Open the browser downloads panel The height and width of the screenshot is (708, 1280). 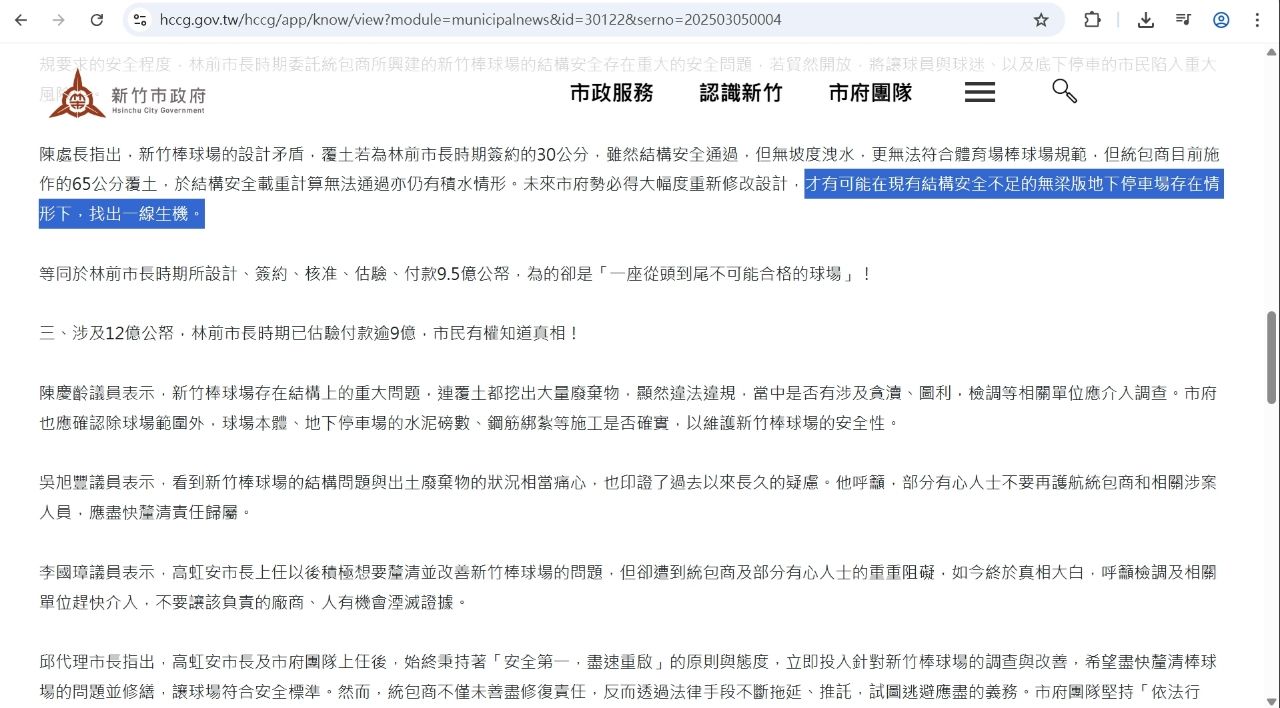coord(1146,20)
